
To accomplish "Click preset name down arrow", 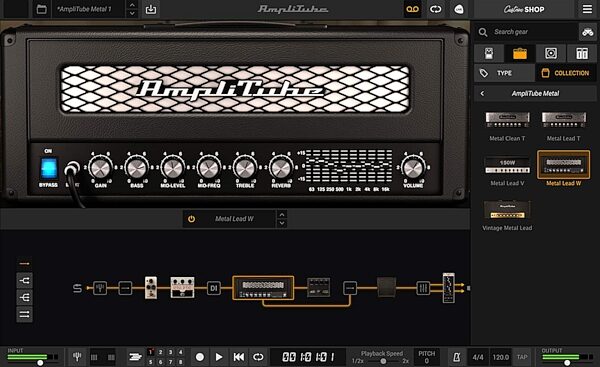I will [x=132, y=13].
